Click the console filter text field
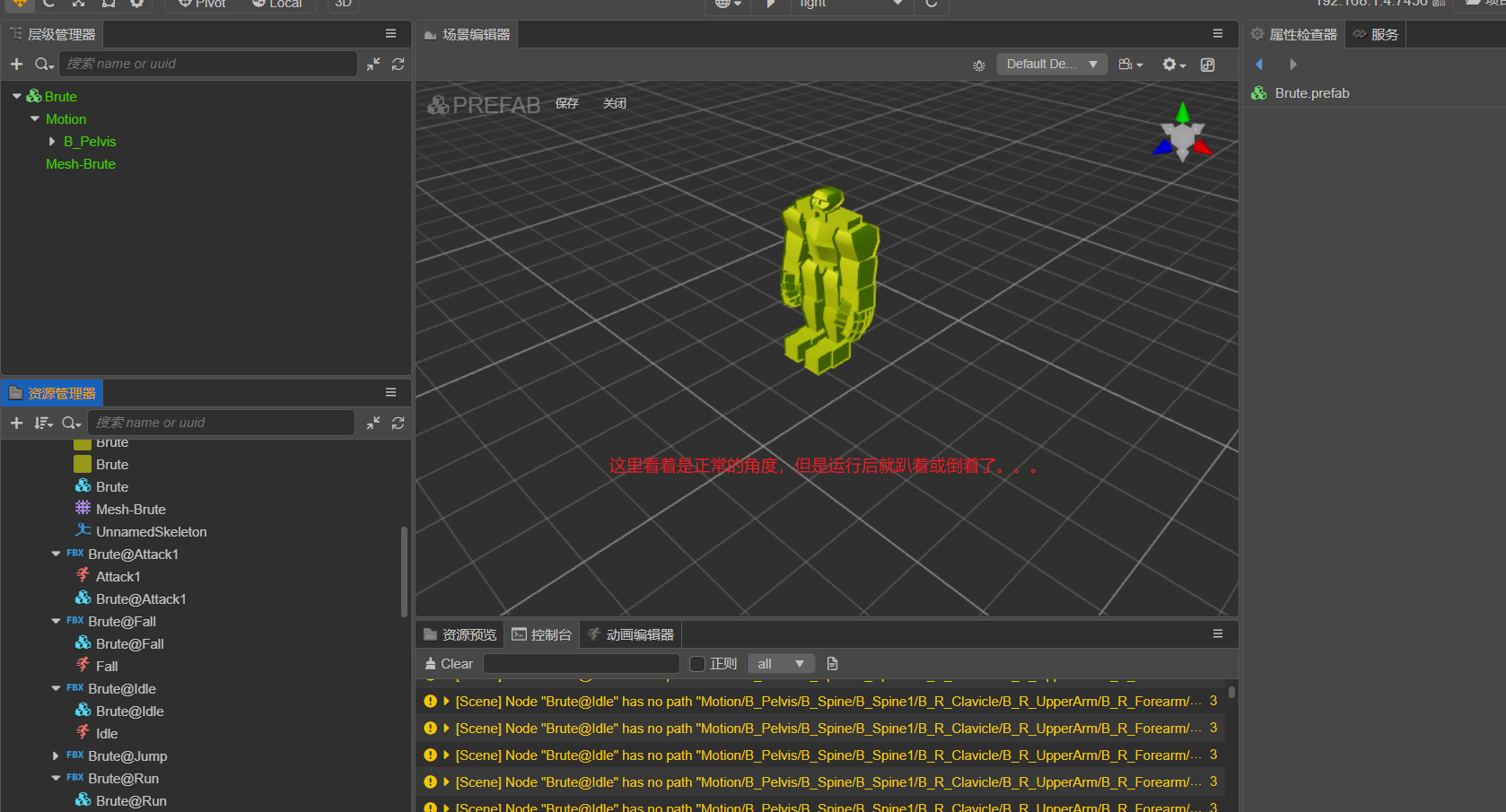This screenshot has width=1506, height=812. 581,664
